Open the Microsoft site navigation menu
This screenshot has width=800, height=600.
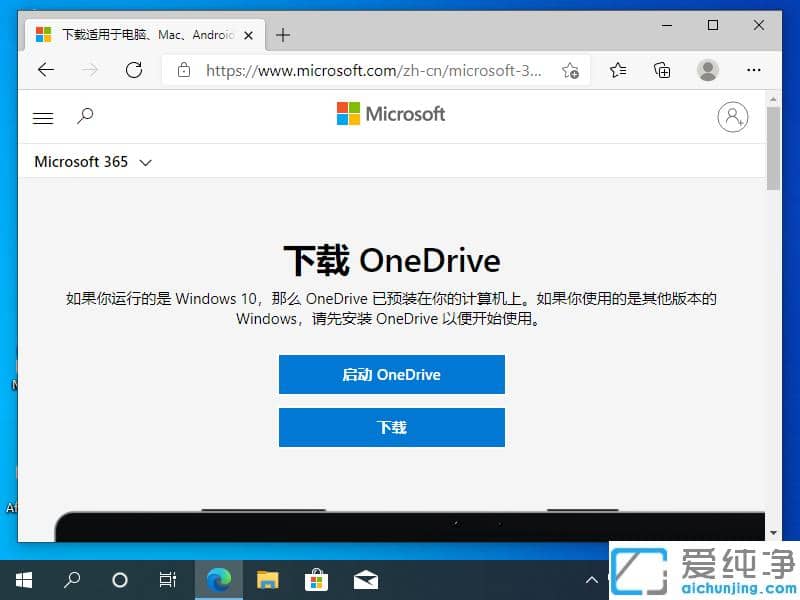click(x=42, y=117)
